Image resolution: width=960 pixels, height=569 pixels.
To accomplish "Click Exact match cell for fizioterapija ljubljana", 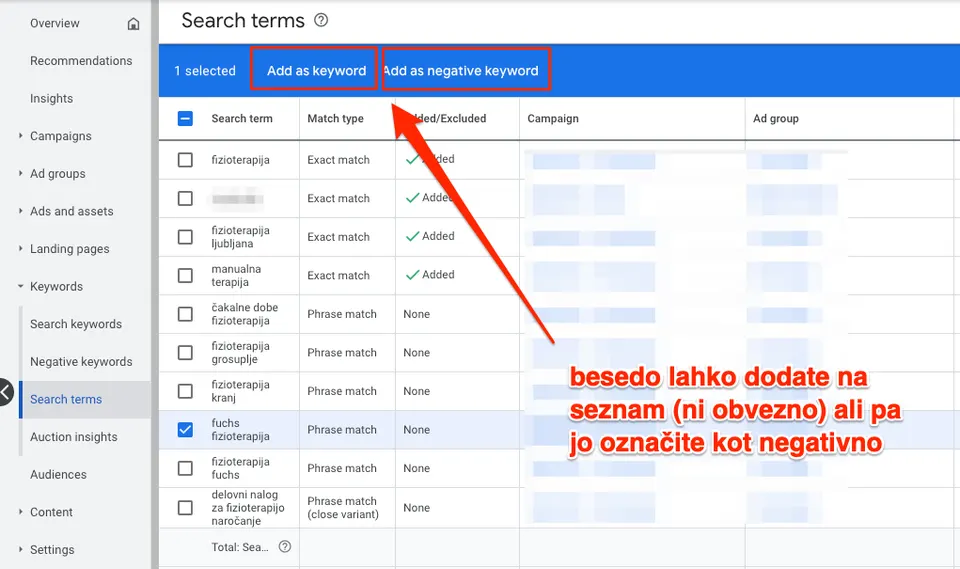I will tap(339, 237).
